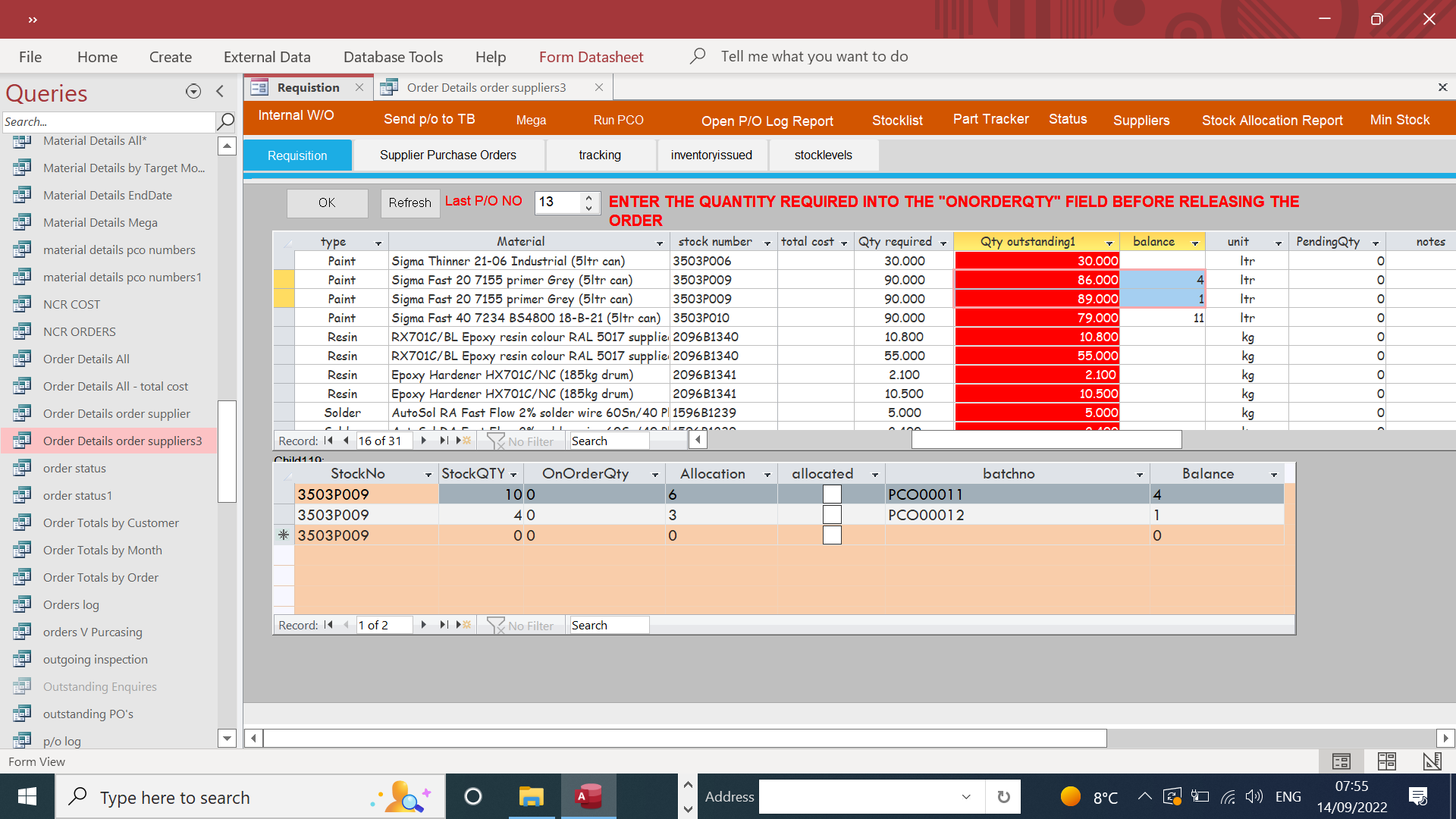The height and width of the screenshot is (819, 1456).
Task: Open the type column filter dropdown
Action: (378, 243)
